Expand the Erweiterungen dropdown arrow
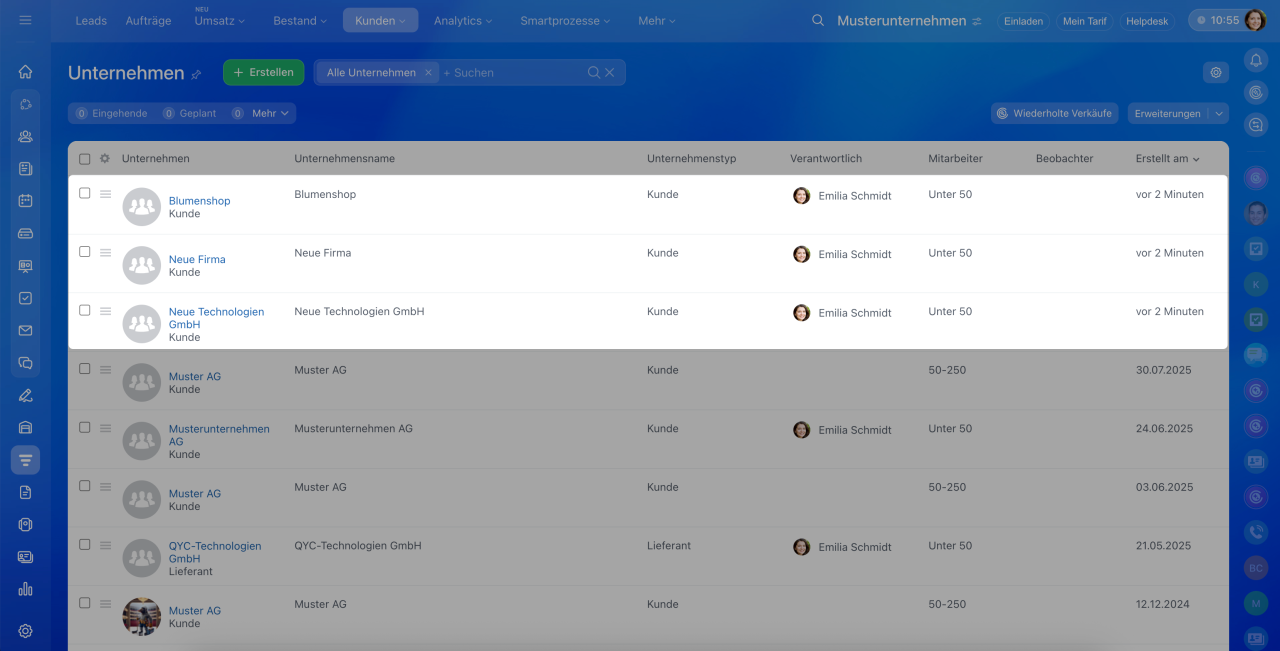 pyautogui.click(x=1218, y=114)
